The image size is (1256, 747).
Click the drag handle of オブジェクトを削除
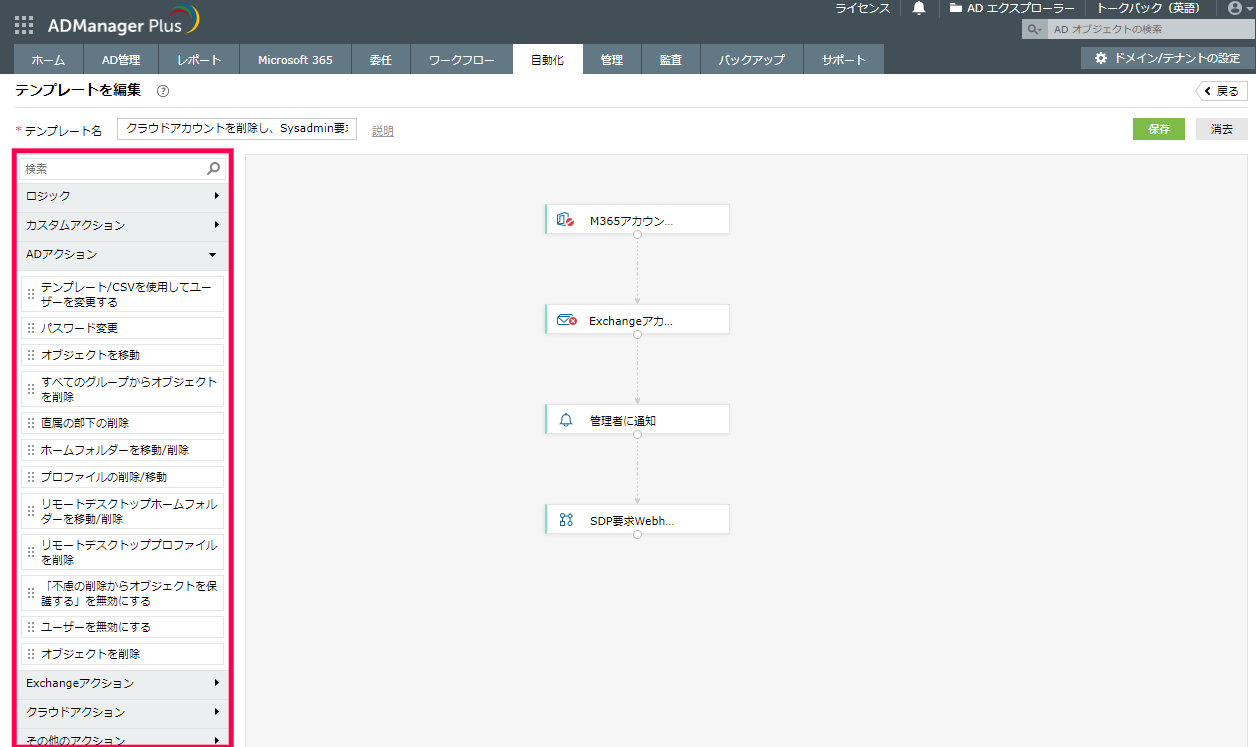[31, 654]
